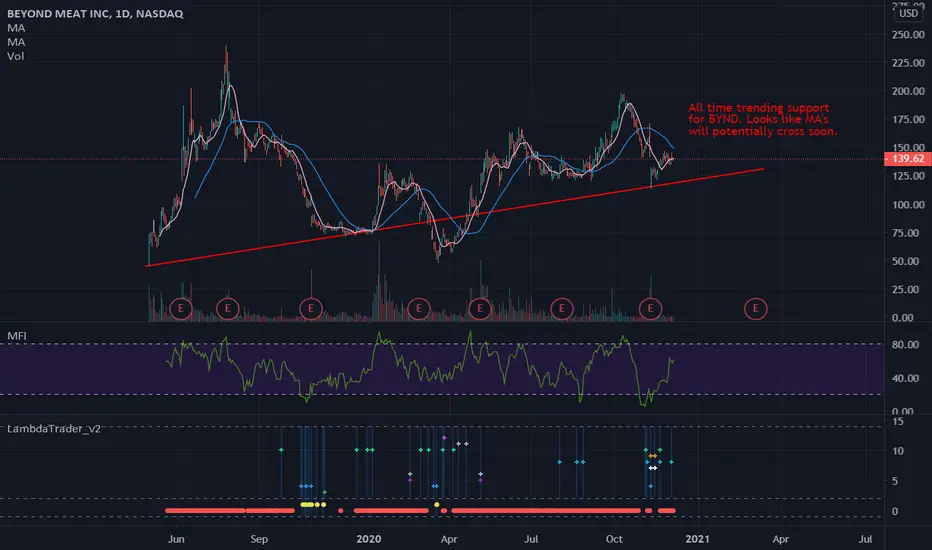Click the MFI 80.00 level label
This screenshot has height=550, width=932.
(x=905, y=345)
